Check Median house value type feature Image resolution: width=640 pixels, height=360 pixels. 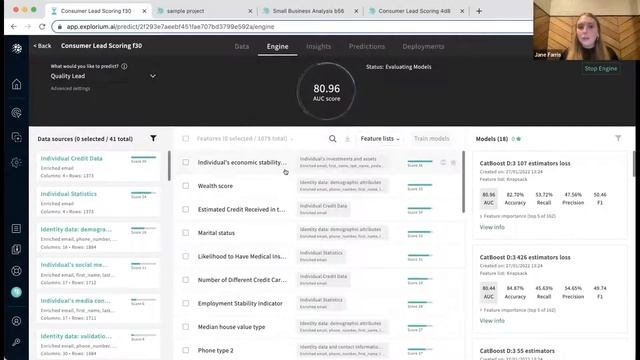(186, 327)
